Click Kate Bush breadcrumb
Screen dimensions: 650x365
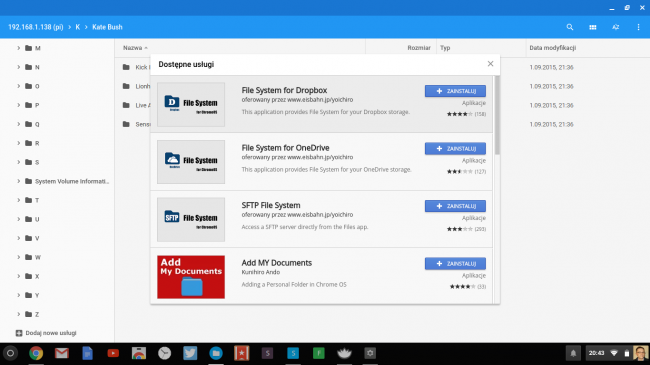pyautogui.click(x=107, y=27)
